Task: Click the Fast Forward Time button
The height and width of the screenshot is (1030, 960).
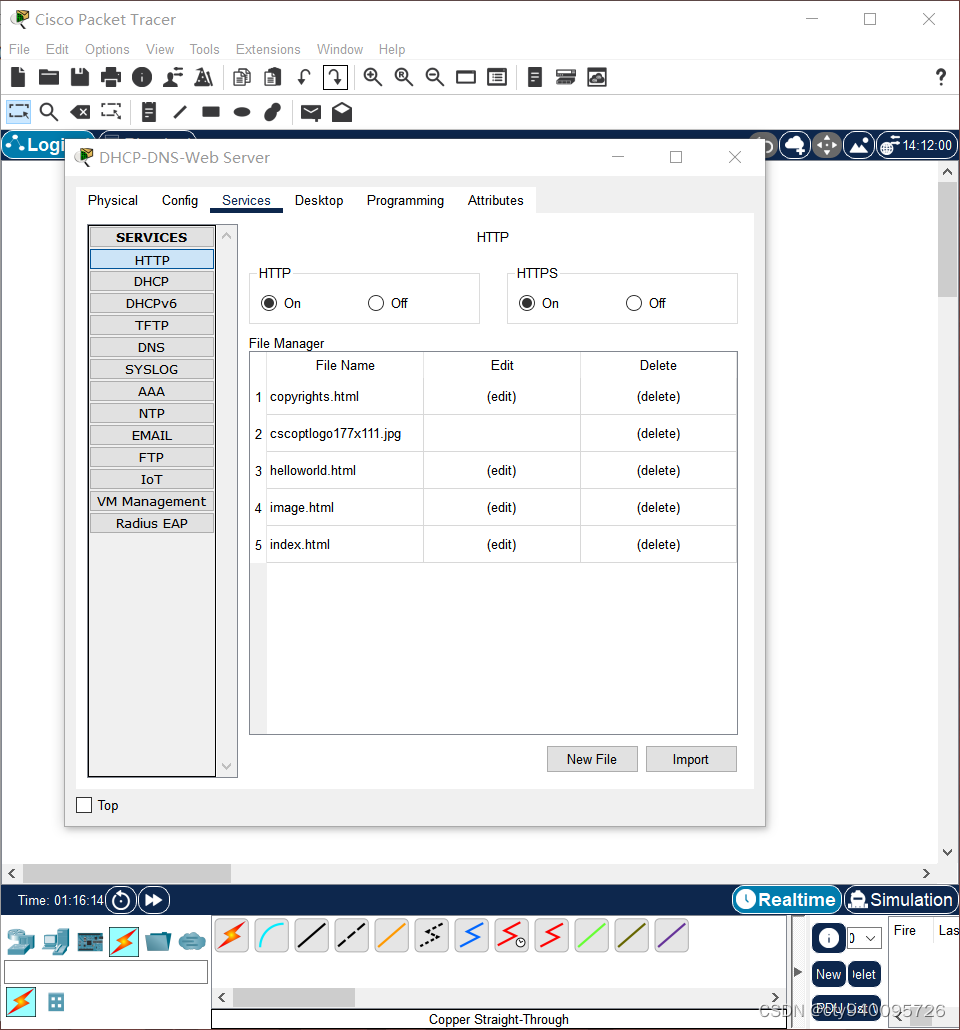Action: point(154,900)
